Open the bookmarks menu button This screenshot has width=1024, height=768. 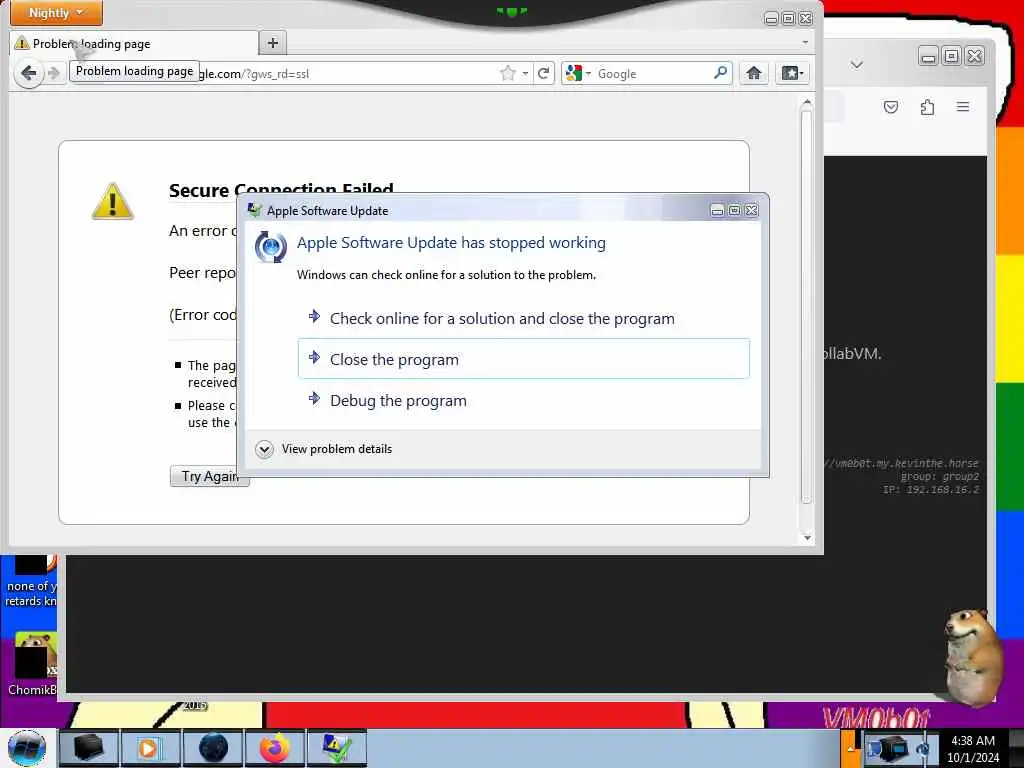point(792,73)
